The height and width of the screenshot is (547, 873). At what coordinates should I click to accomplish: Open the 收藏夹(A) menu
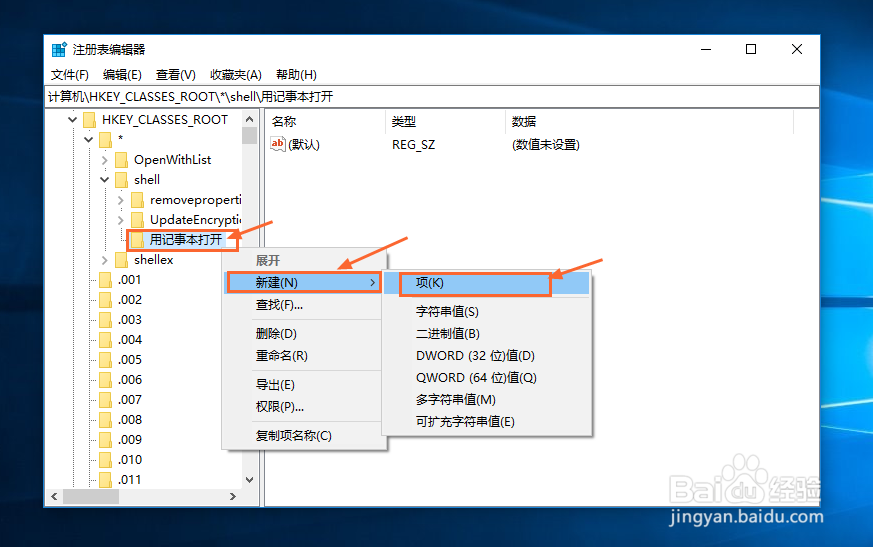coord(236,75)
